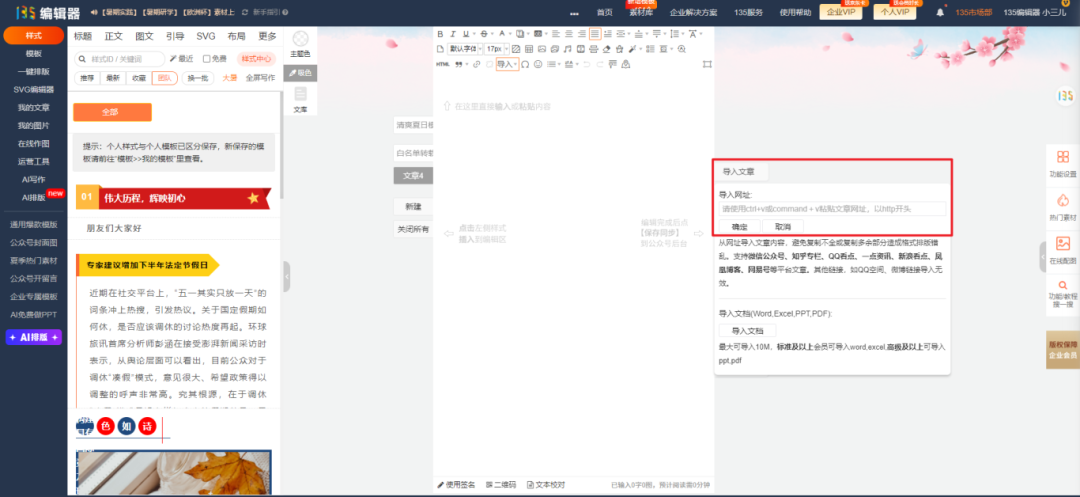The image size is (1080, 497).
Task: Click the 企业VIP button
Action: coord(840,12)
